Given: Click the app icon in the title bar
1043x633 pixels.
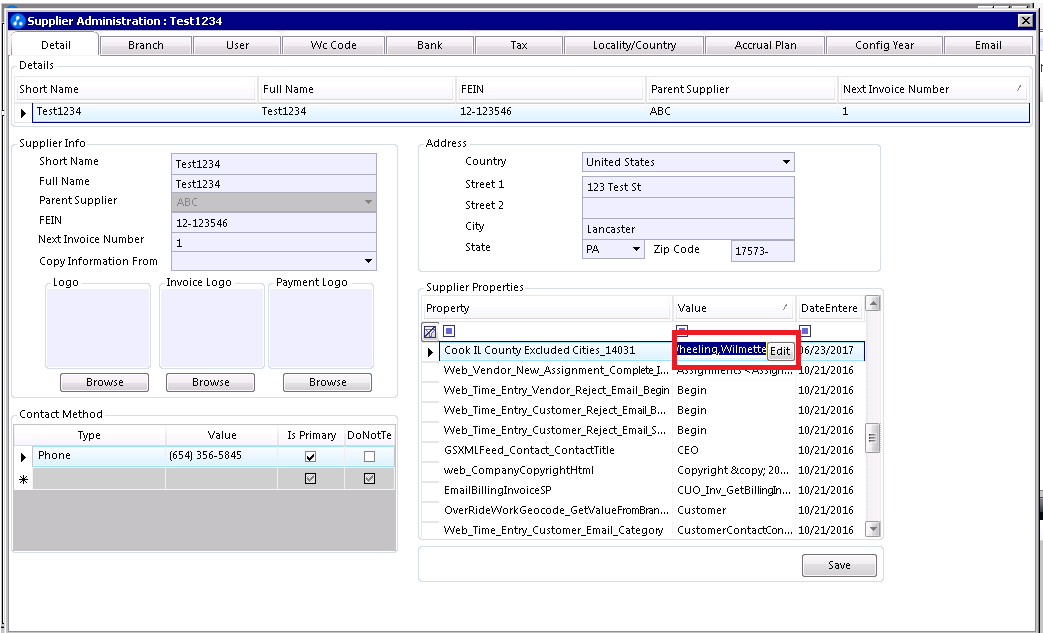Looking at the screenshot, I should click(18, 21).
